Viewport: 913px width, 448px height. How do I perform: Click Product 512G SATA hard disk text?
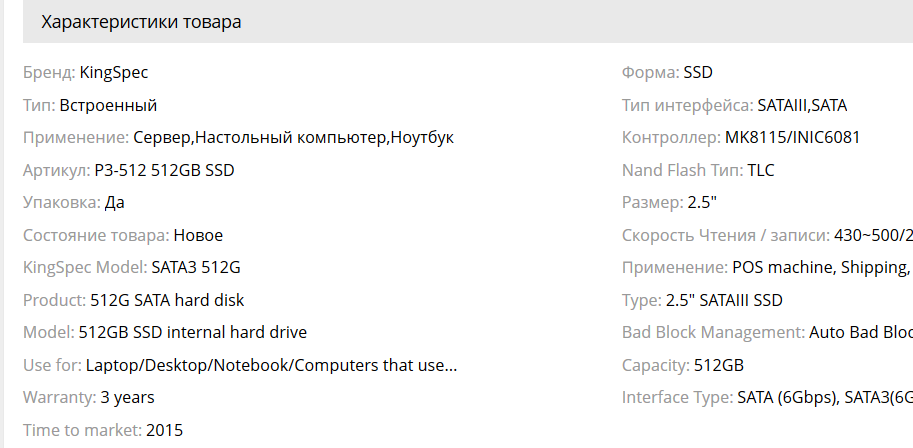coord(167,300)
